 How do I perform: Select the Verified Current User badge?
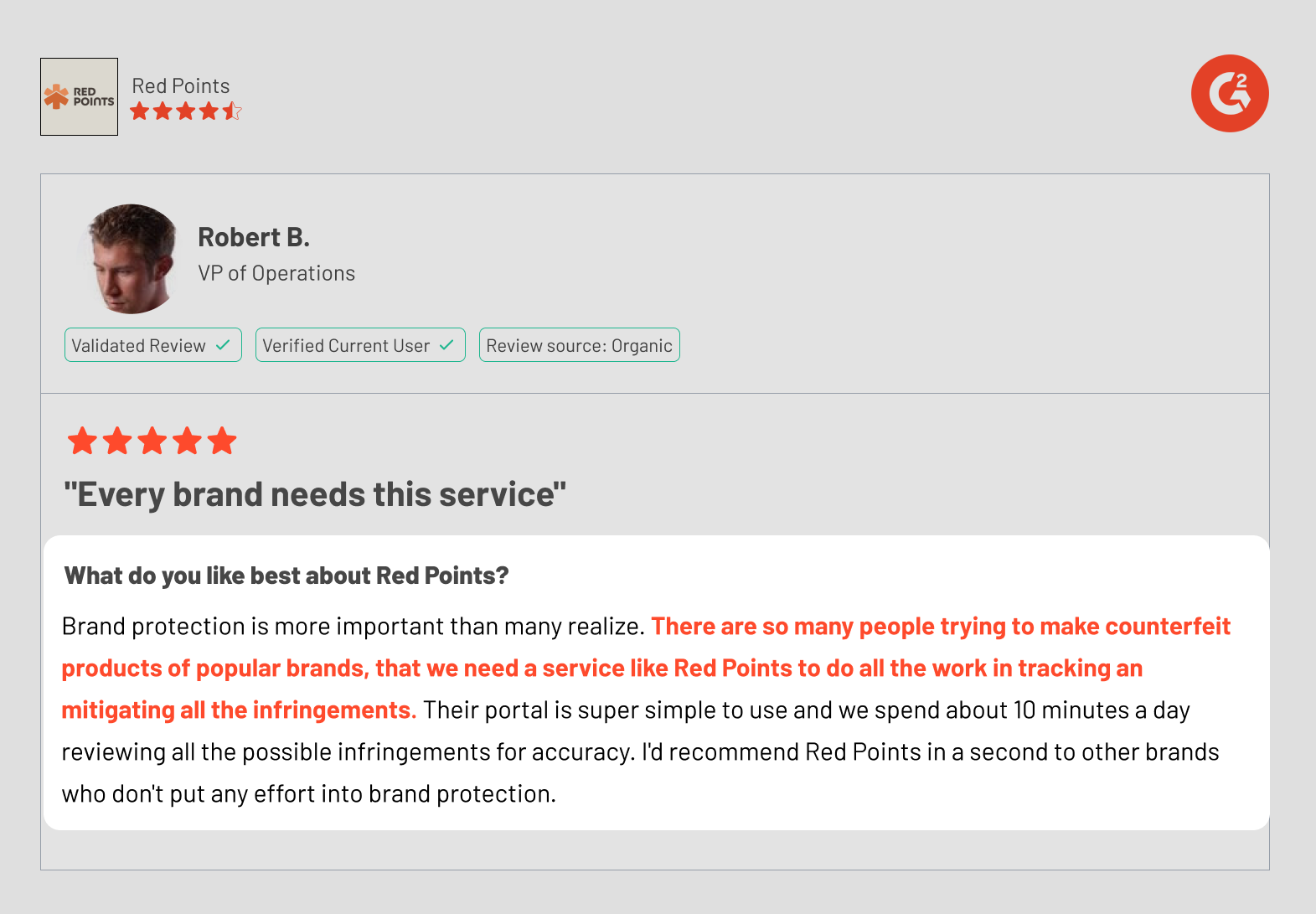pyautogui.click(x=360, y=345)
